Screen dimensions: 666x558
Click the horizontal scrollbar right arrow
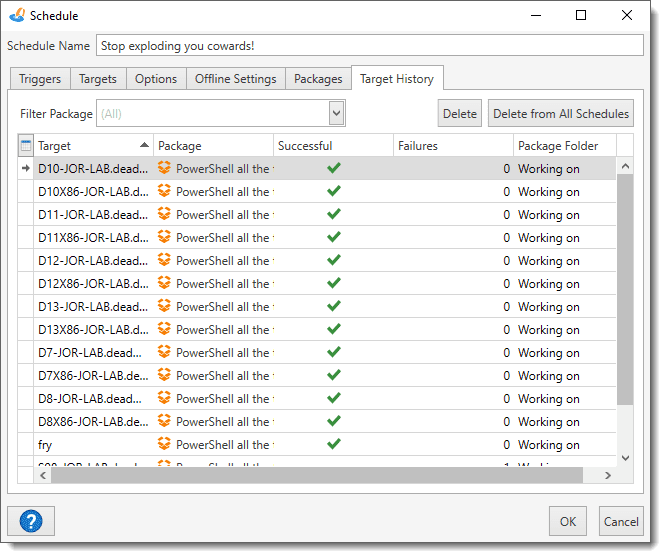coord(608,475)
